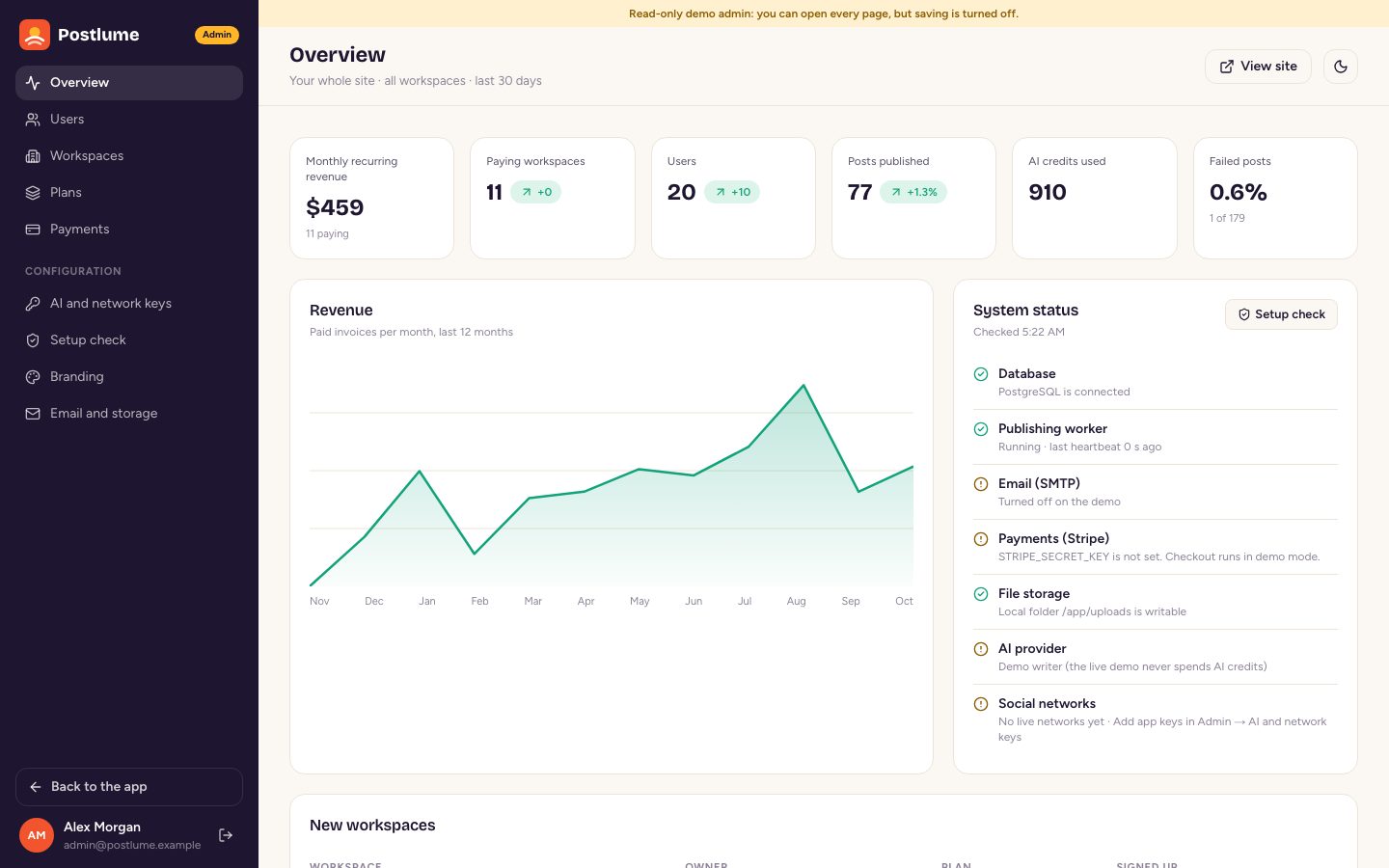
Task: Open AI and network keys settings
Action: point(129,304)
